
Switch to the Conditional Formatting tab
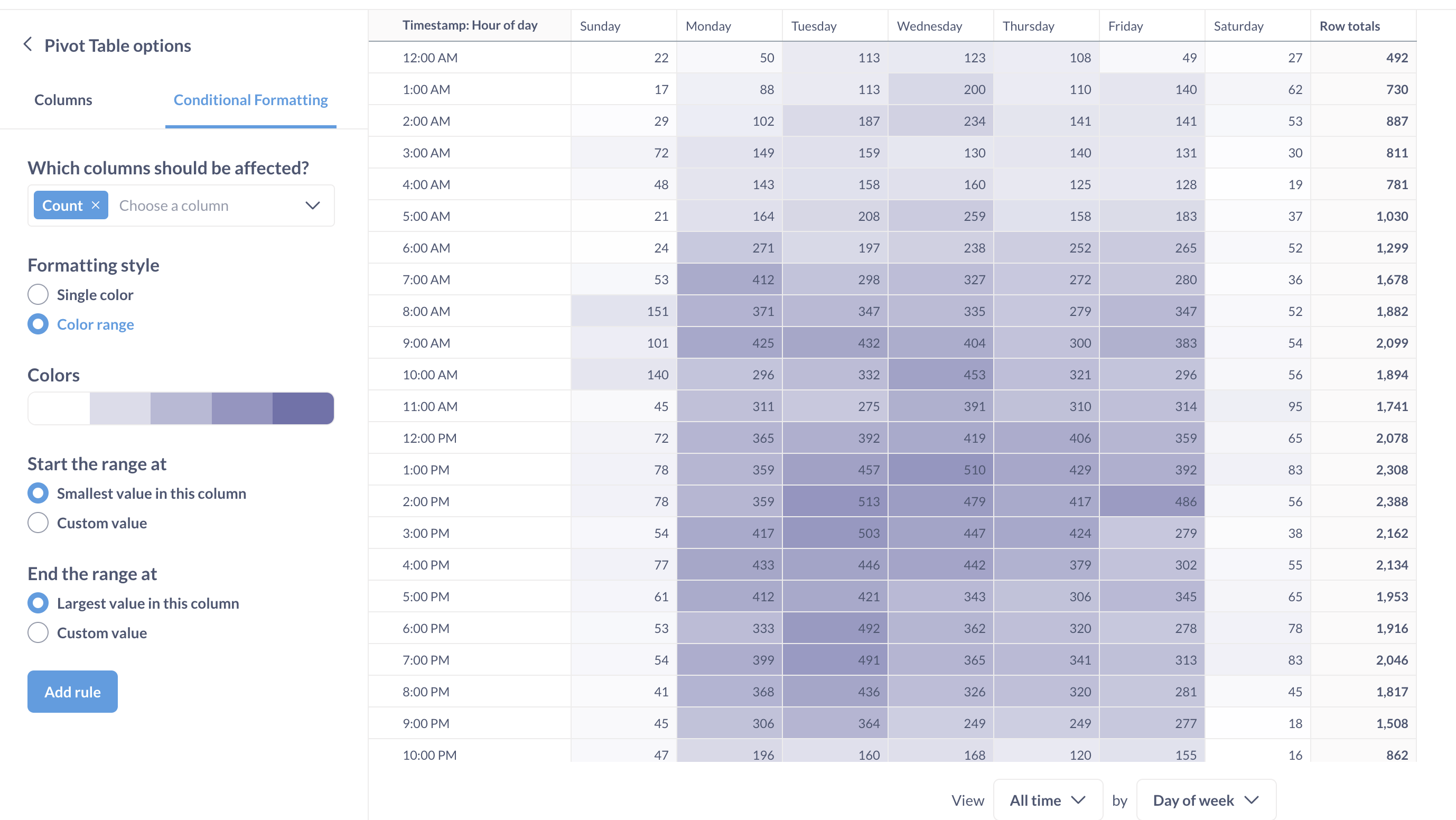(x=250, y=99)
